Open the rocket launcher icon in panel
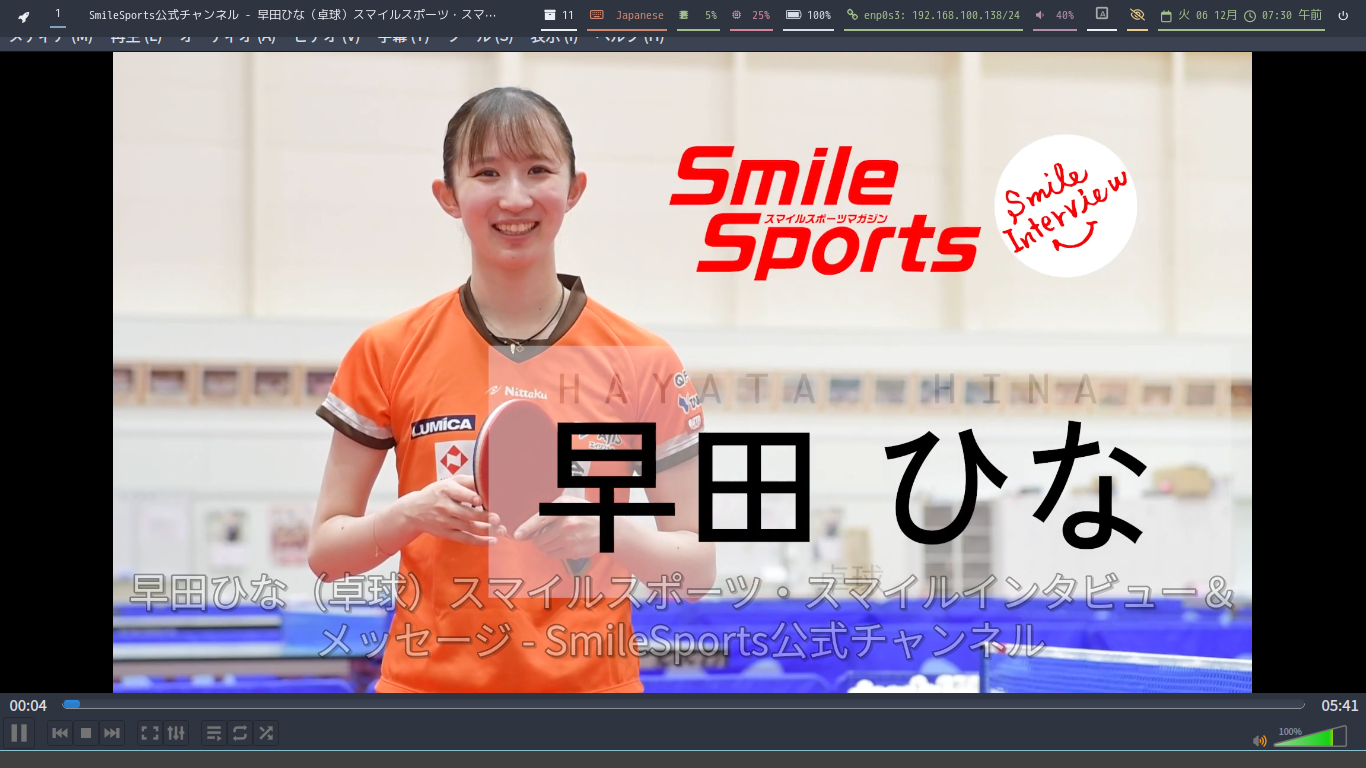This screenshot has width=1366, height=768. (x=24, y=16)
